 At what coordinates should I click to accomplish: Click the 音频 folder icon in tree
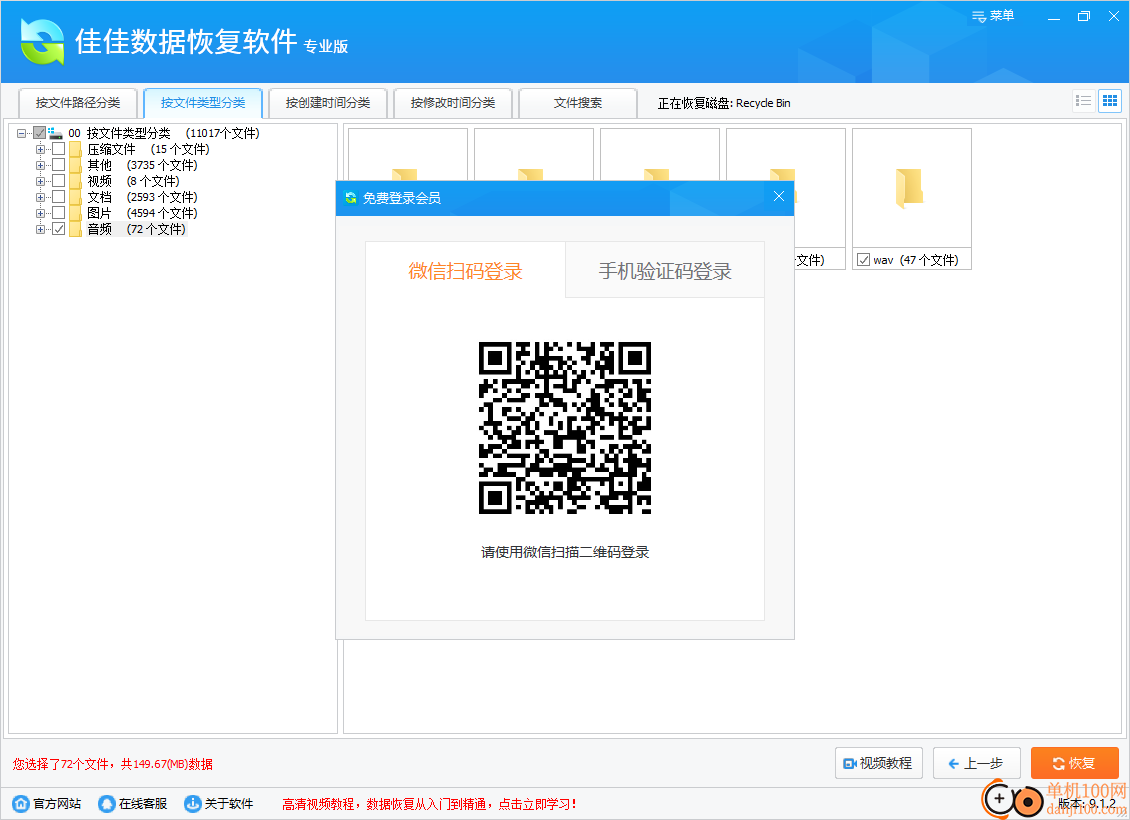[75, 229]
